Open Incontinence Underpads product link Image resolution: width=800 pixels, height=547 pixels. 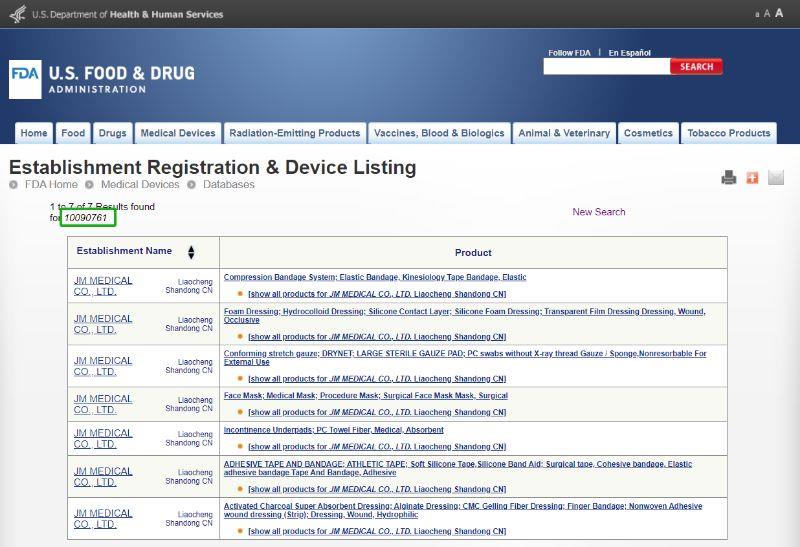coord(333,430)
